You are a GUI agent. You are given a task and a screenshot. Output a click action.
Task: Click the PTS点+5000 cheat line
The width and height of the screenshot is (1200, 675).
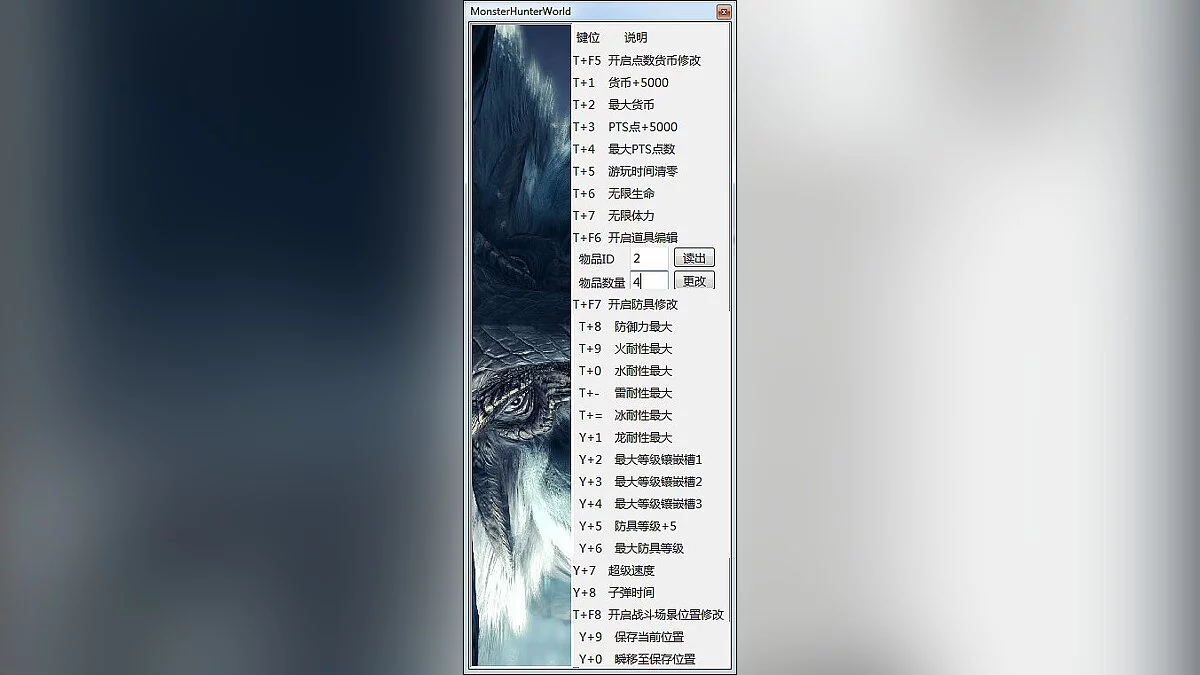(x=638, y=126)
